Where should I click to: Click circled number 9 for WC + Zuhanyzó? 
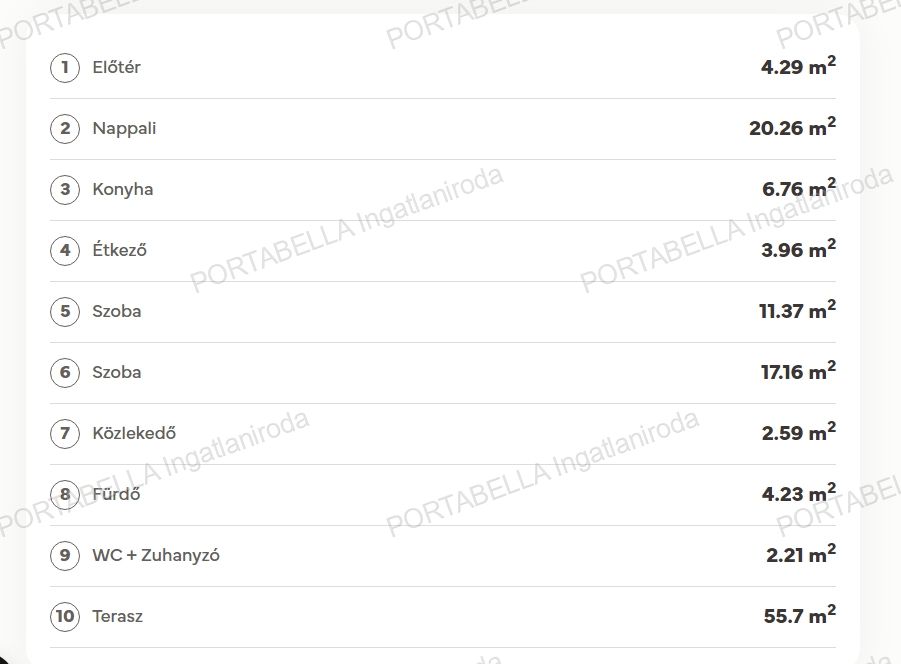coord(65,555)
